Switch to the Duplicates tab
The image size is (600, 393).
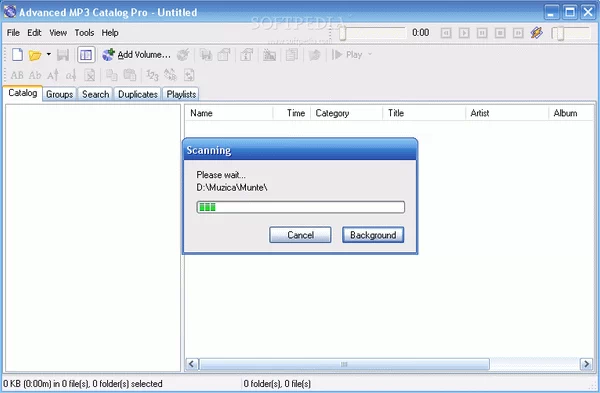coord(138,94)
